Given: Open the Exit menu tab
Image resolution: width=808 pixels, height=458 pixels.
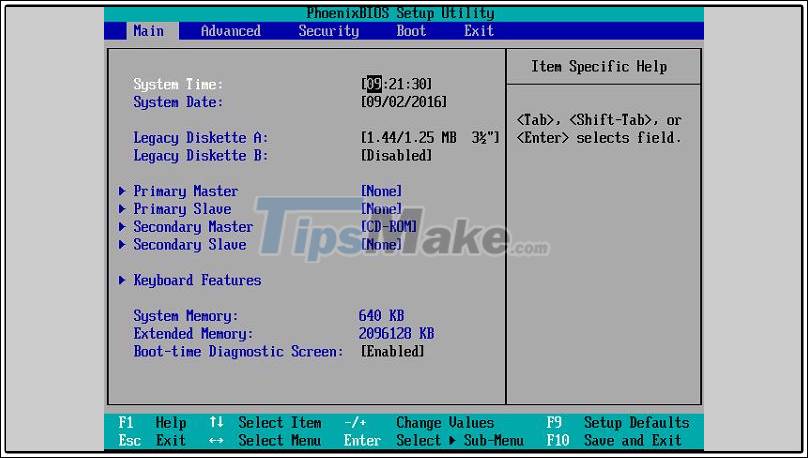Looking at the screenshot, I should coord(479,31).
